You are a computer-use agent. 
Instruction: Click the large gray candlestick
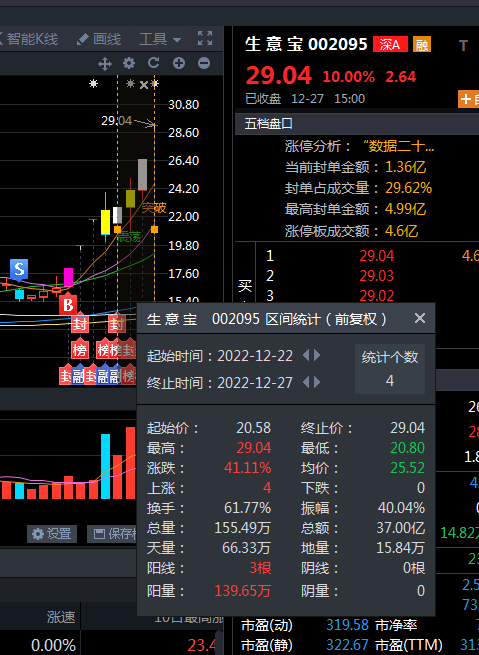[142, 175]
